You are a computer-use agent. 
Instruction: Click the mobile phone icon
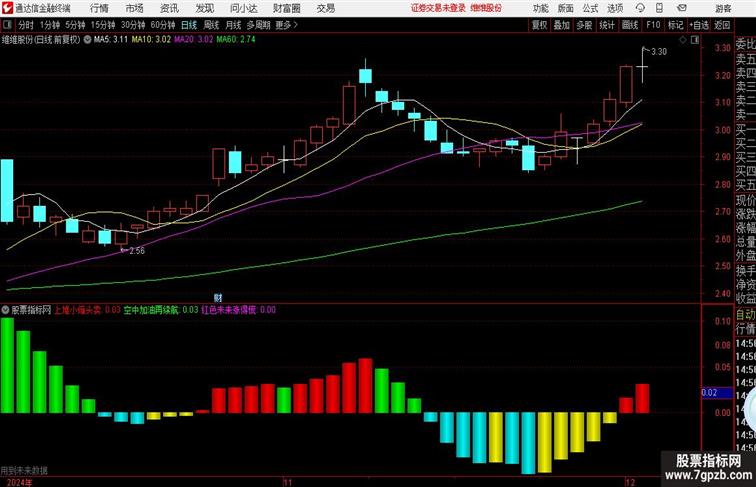pyautogui.click(x=660, y=8)
